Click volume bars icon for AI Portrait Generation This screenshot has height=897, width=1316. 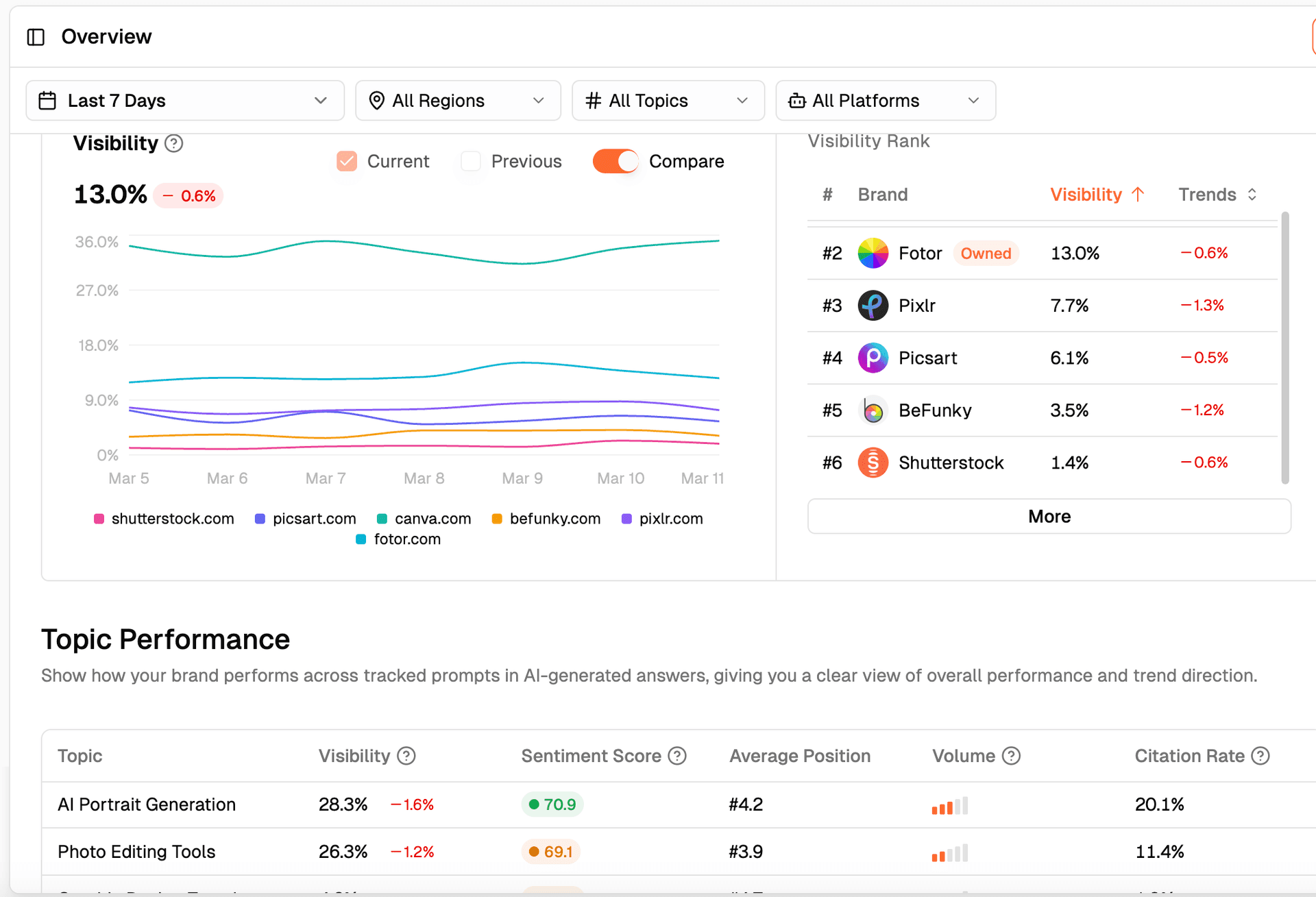tap(949, 806)
